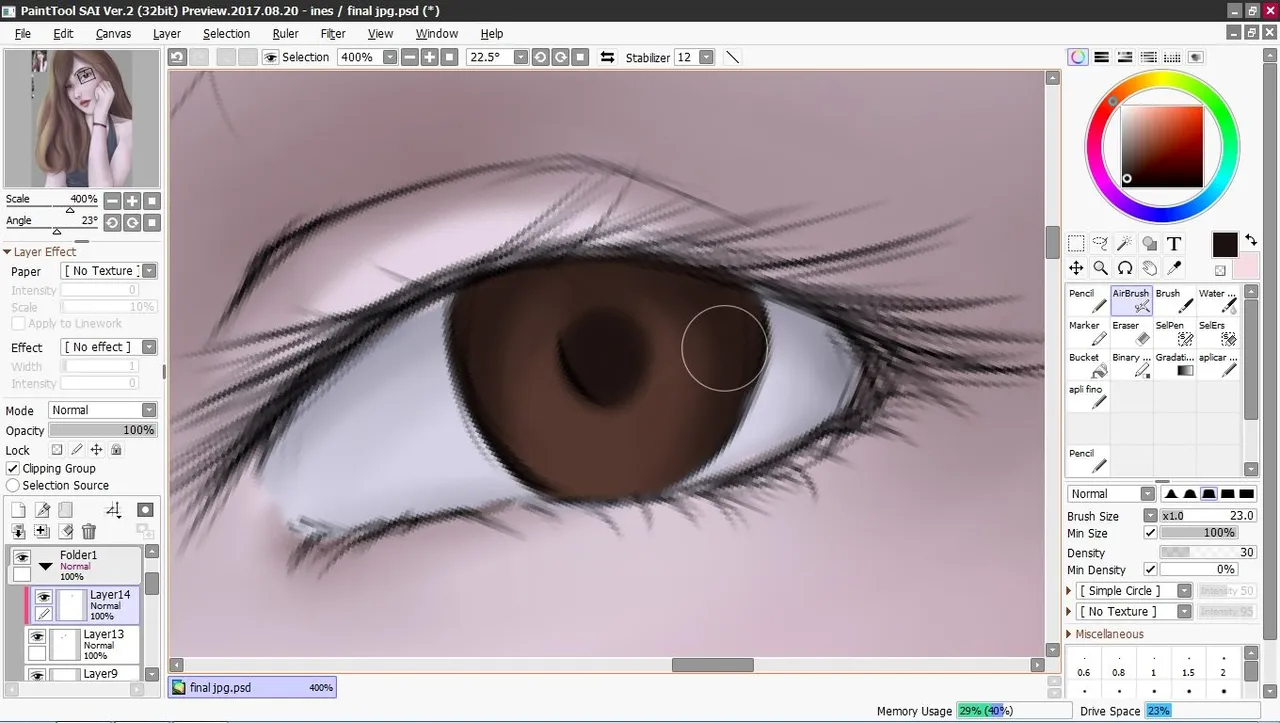Click the foreground color swatch
This screenshot has width=1280, height=723.
tap(1225, 244)
